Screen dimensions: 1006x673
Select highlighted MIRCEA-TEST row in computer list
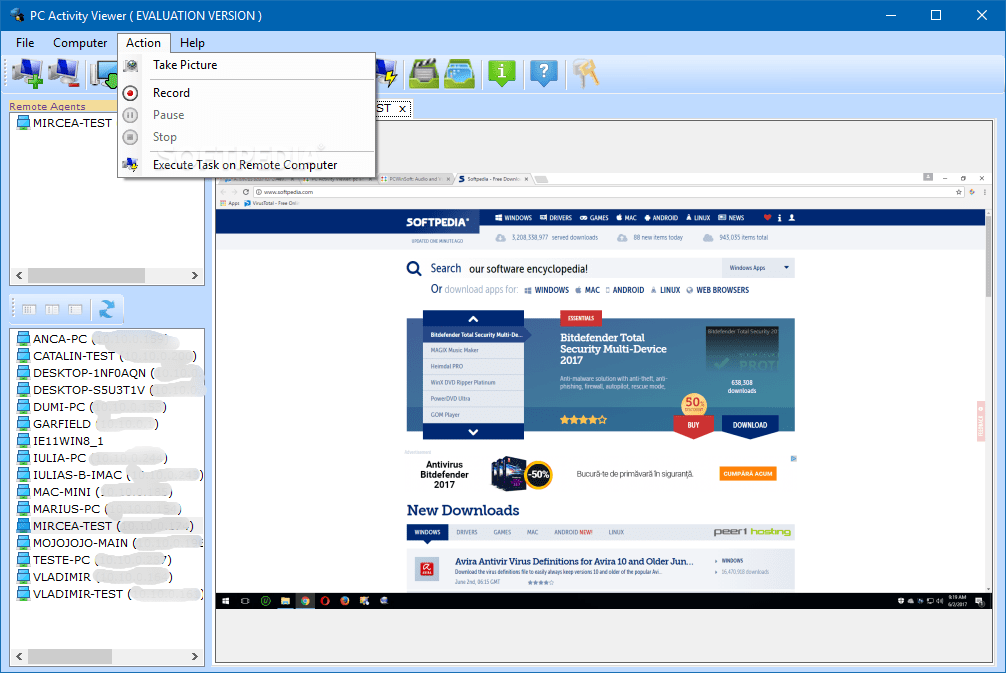click(x=107, y=526)
